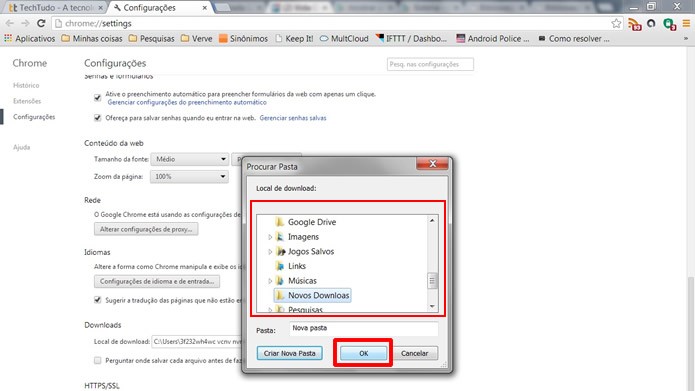Toggle suggest page translation checkbox
Viewport: 695px width, 391px height.
tap(98, 300)
